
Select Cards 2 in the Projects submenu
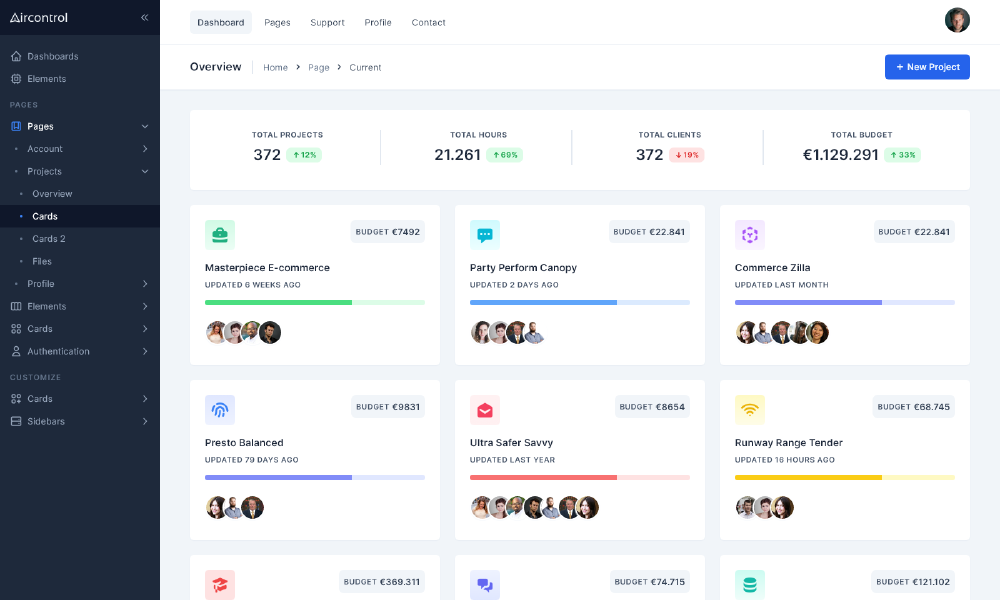coord(48,239)
